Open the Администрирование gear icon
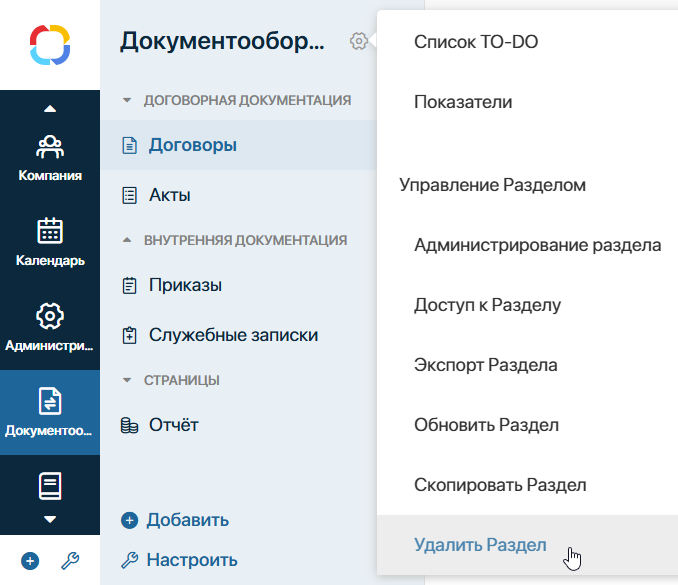Image resolution: width=678 pixels, height=585 pixels. (x=50, y=316)
